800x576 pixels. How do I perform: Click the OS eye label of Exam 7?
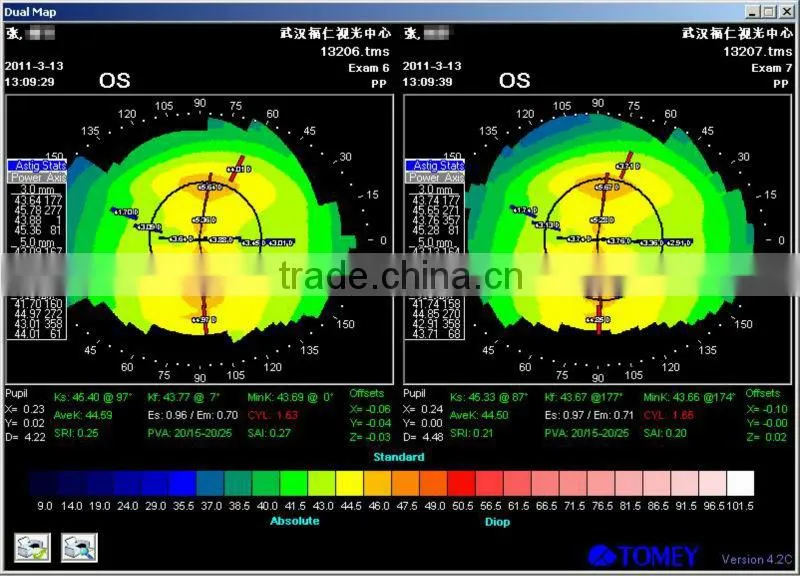515,81
